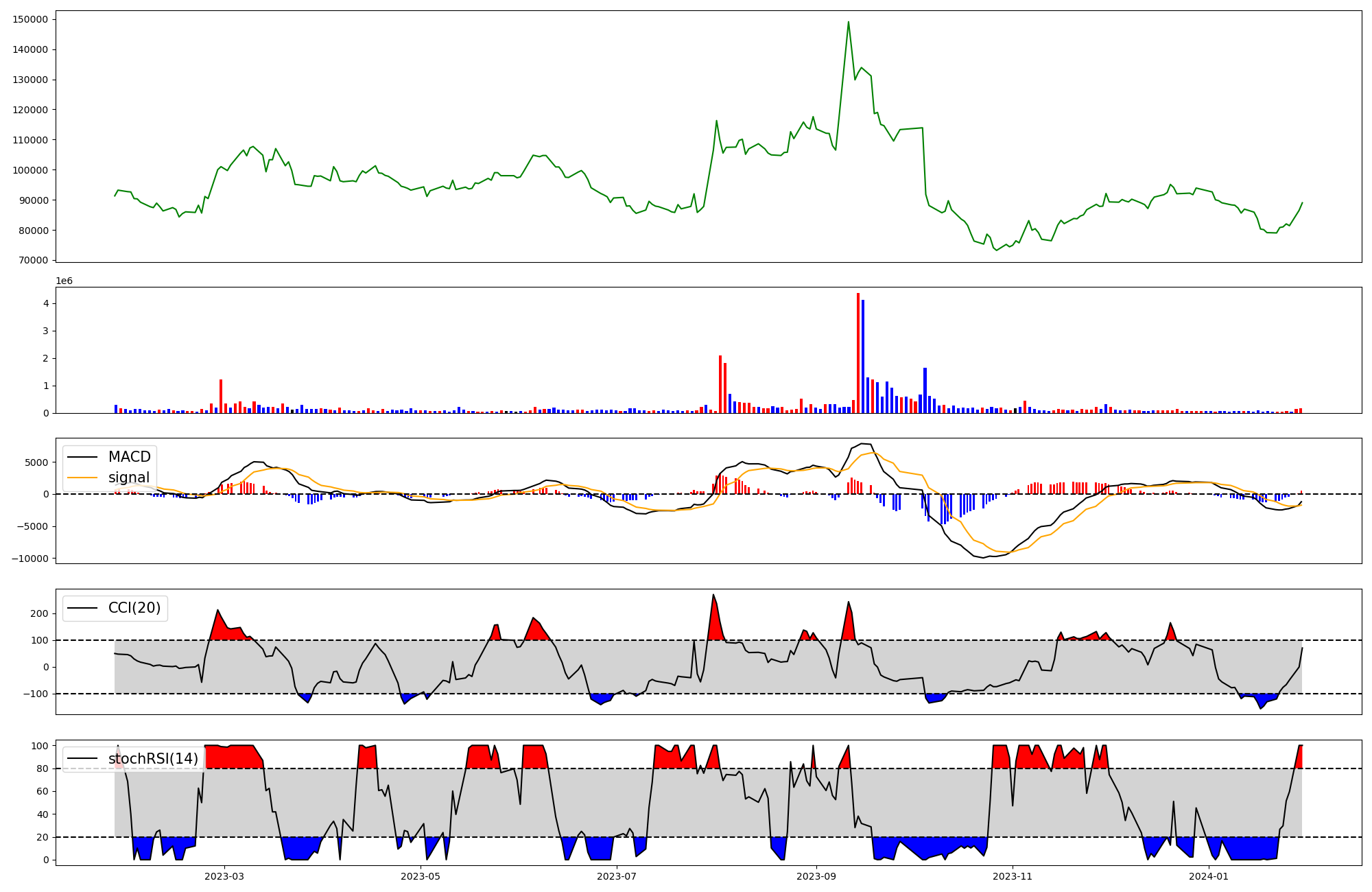Click the MACD legend entry
This screenshot has height=892, width=1372.
(129, 457)
